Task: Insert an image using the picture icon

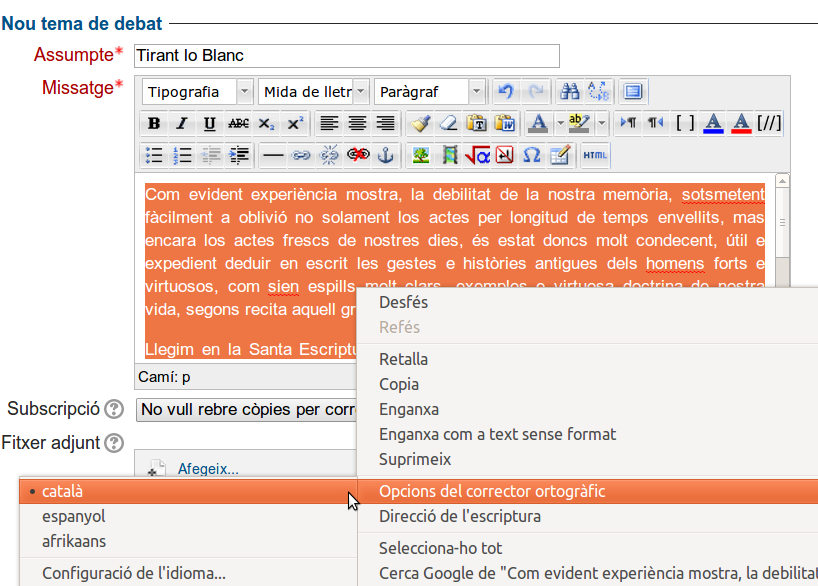Action: (x=421, y=155)
